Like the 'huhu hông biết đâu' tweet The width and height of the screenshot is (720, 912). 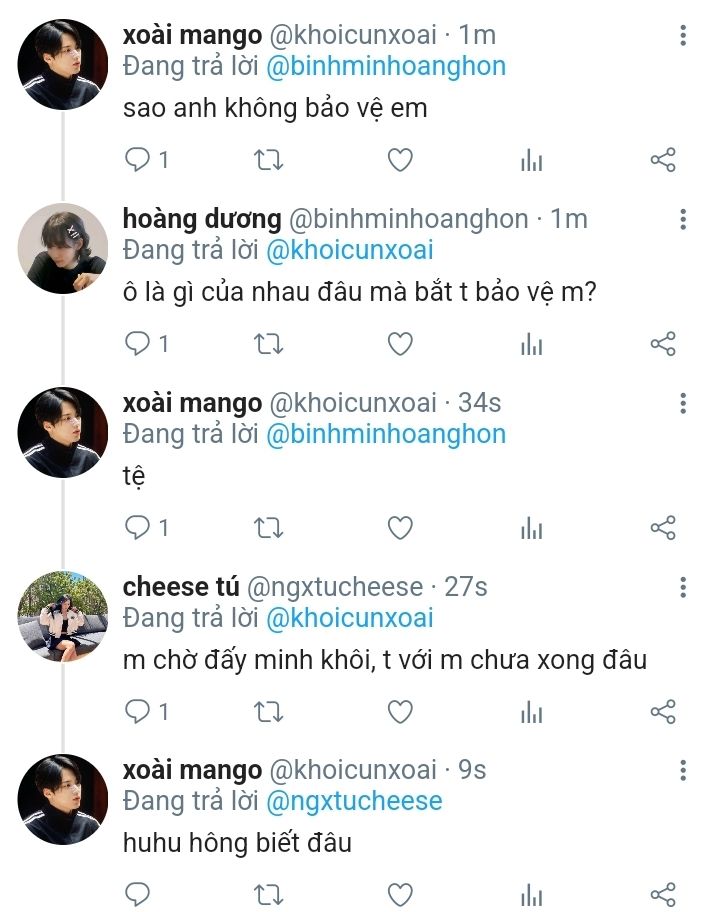tap(400, 894)
